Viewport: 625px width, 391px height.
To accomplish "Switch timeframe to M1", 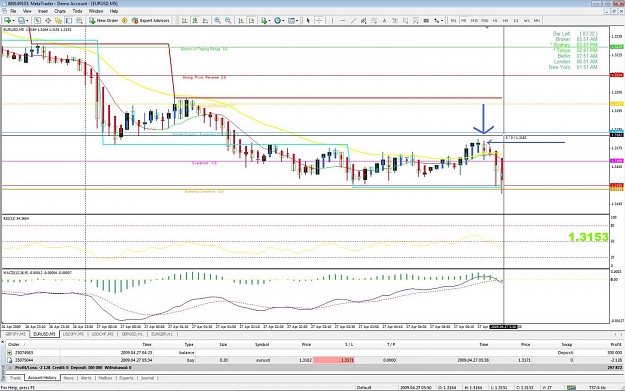I will [453, 20].
